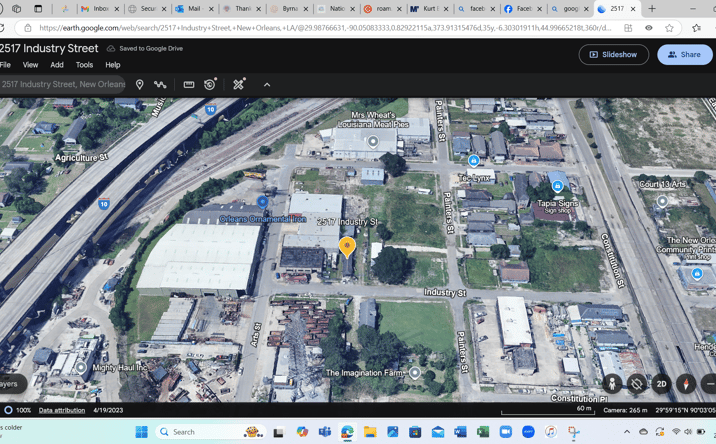
Task: Click the Agriculture St street label
Action: point(82,158)
